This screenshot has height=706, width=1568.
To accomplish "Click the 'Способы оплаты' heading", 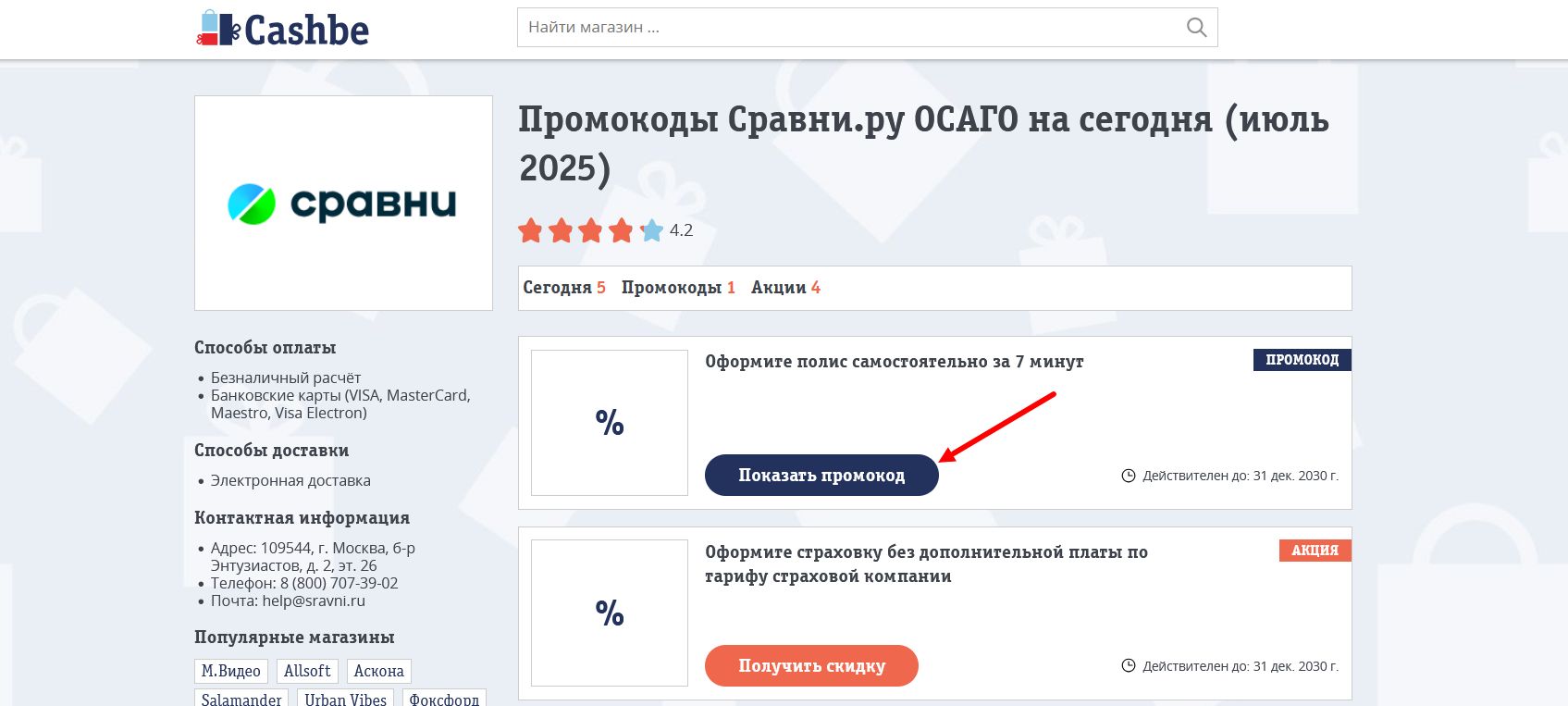I will [x=265, y=348].
